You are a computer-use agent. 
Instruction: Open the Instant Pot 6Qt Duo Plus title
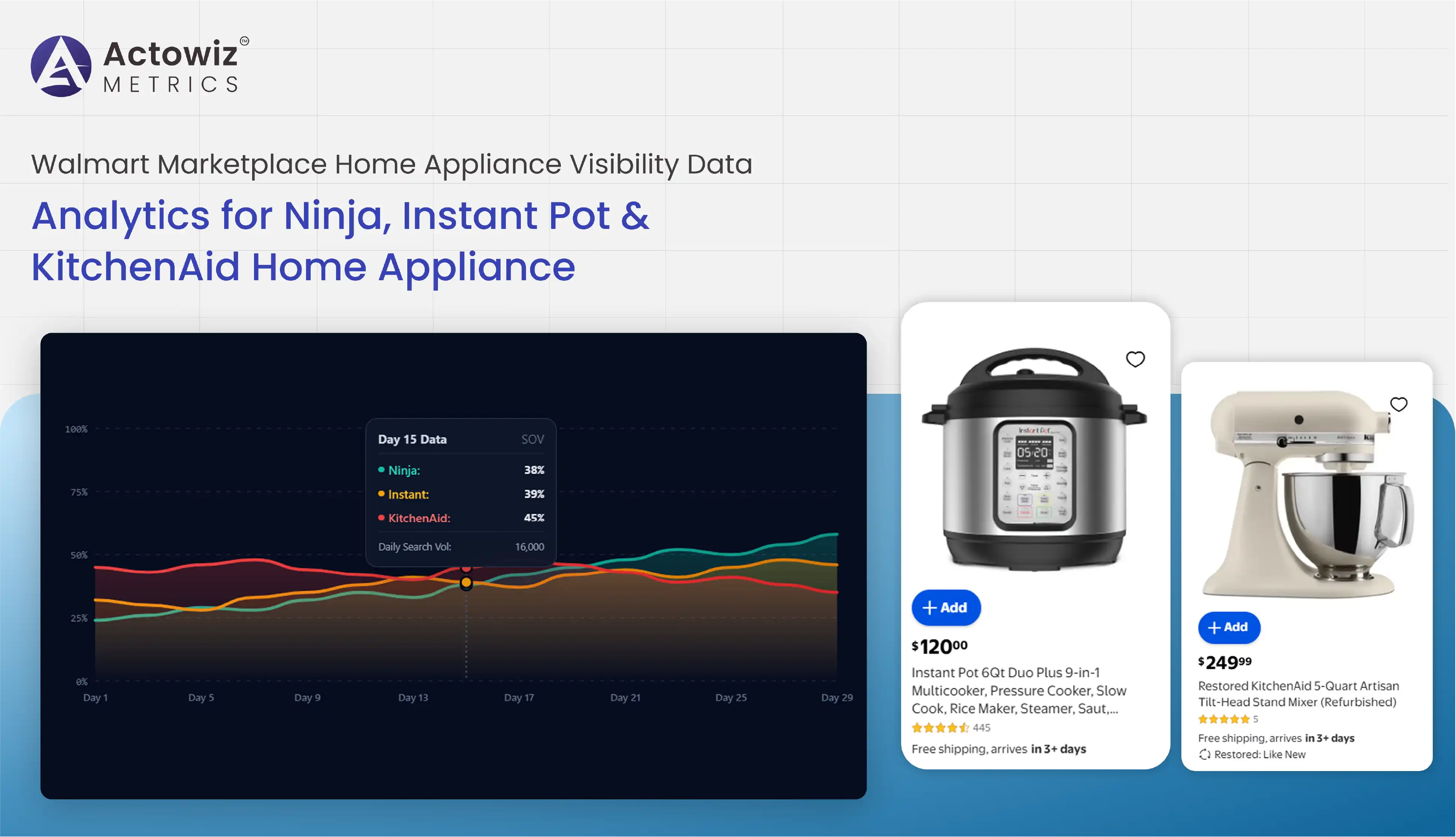point(1019,691)
